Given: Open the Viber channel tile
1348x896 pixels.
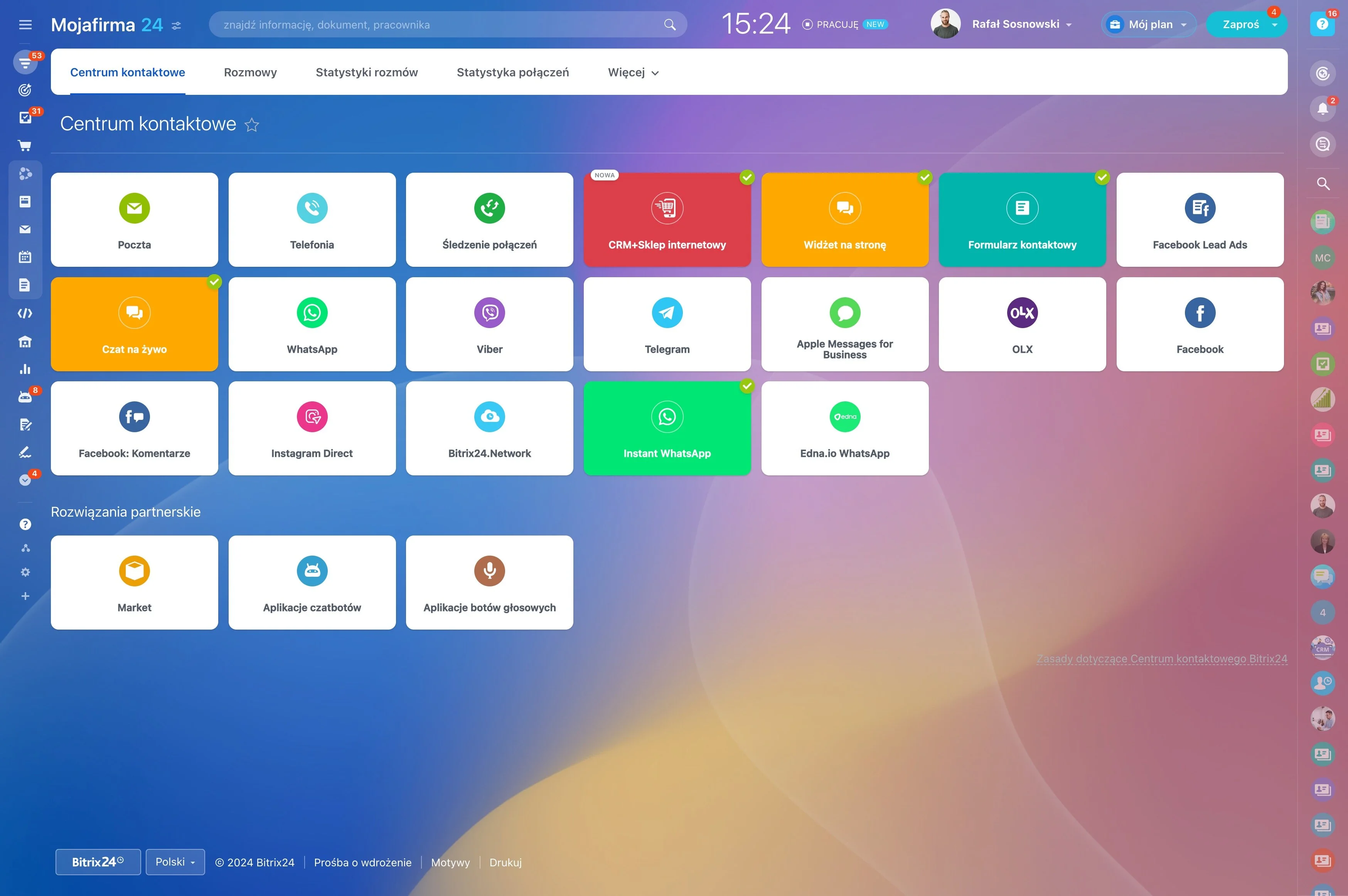Looking at the screenshot, I should pos(489,324).
